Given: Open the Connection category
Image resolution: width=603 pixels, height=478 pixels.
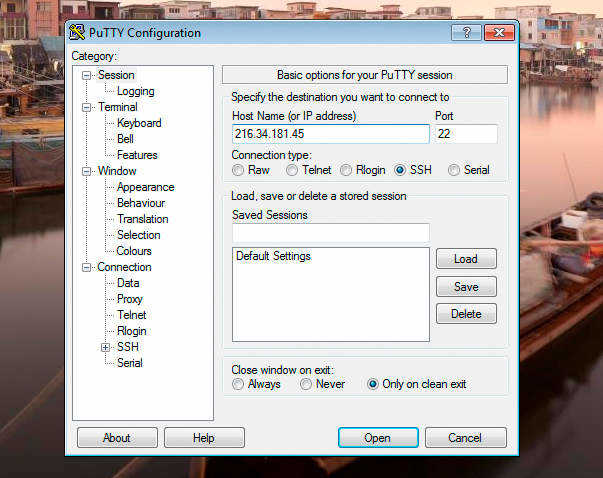Looking at the screenshot, I should pos(124,267).
